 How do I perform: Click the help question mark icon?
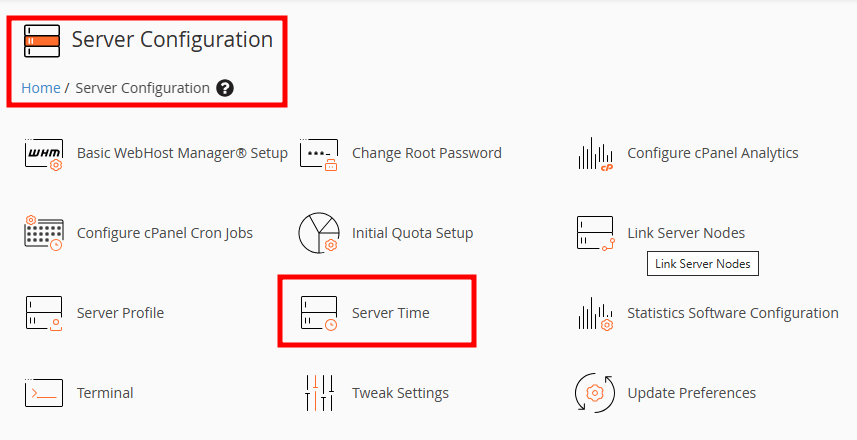(x=225, y=88)
